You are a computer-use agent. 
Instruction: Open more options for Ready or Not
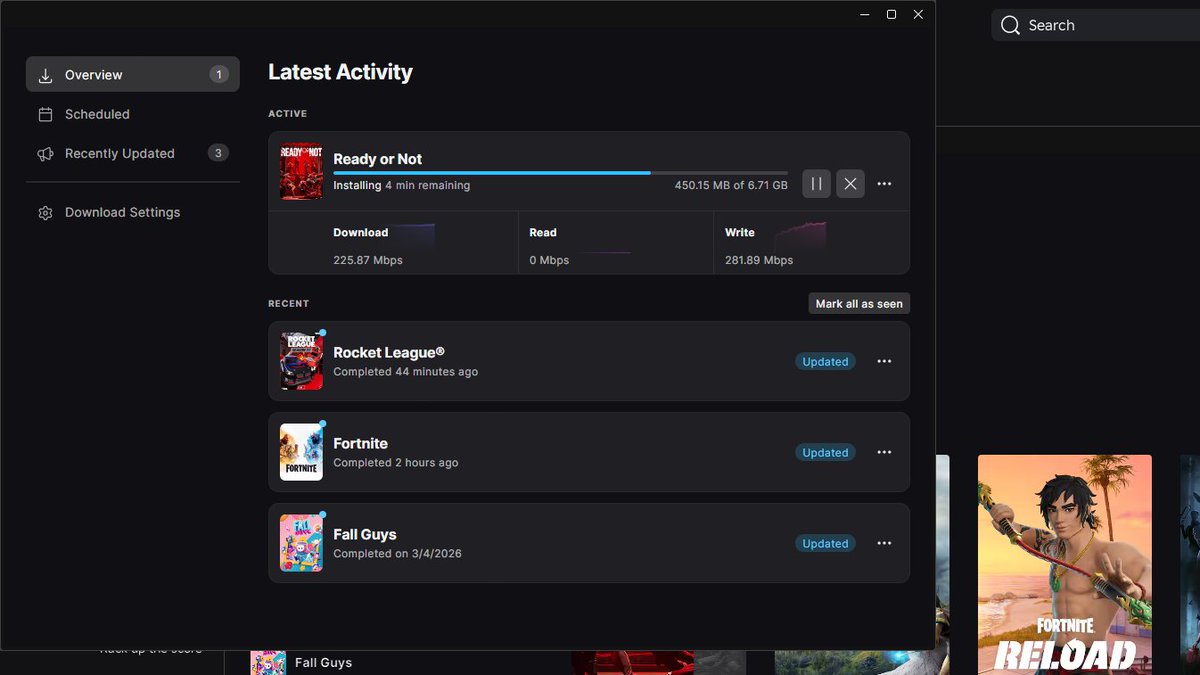(884, 184)
